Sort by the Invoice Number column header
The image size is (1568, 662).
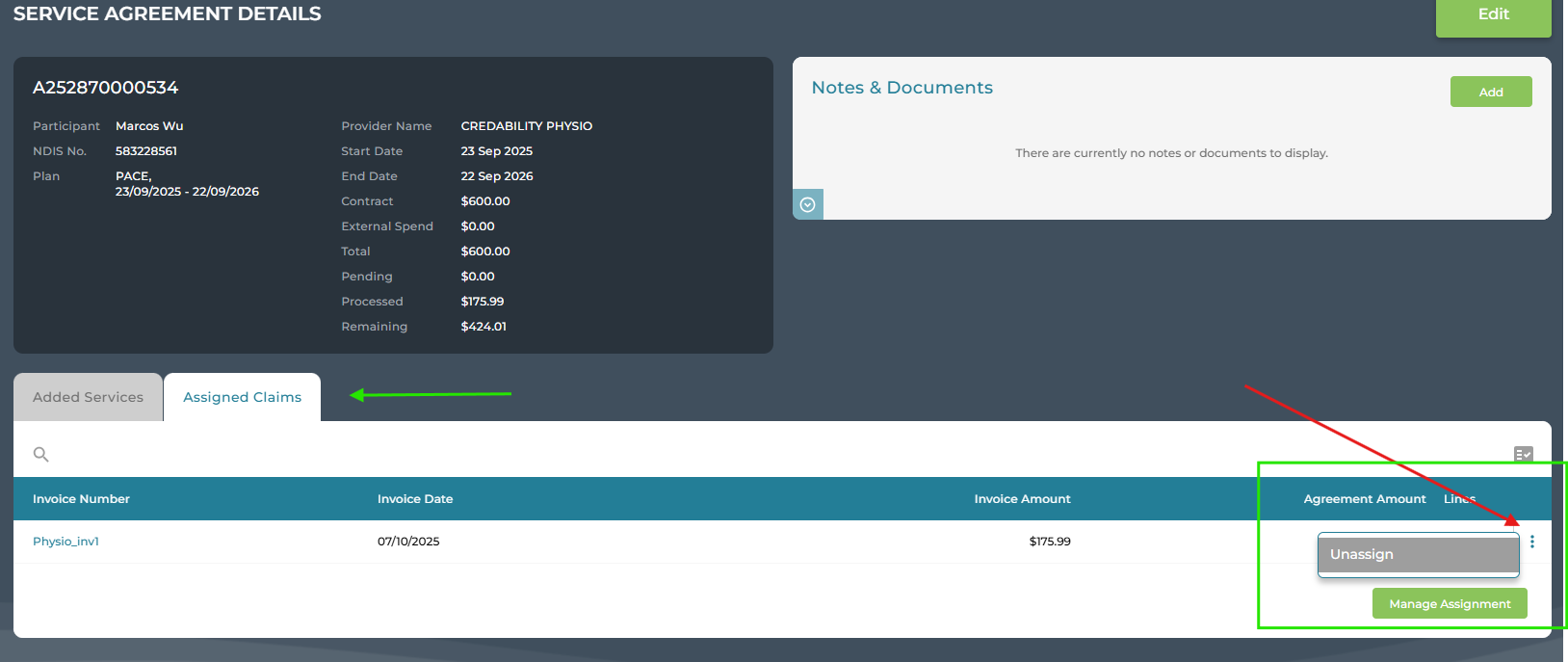(81, 499)
